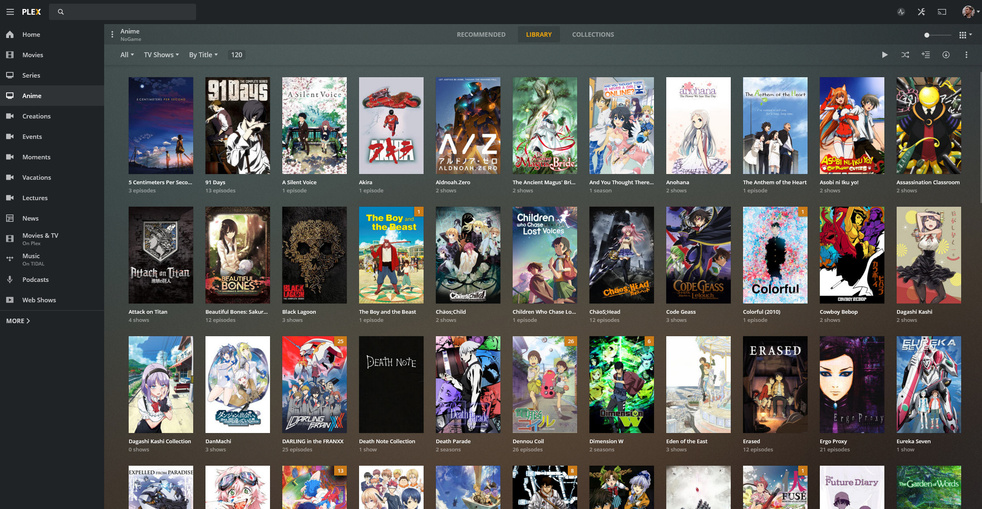
Task: Click the Eden of the East title
Action: pyautogui.click(x=686, y=441)
